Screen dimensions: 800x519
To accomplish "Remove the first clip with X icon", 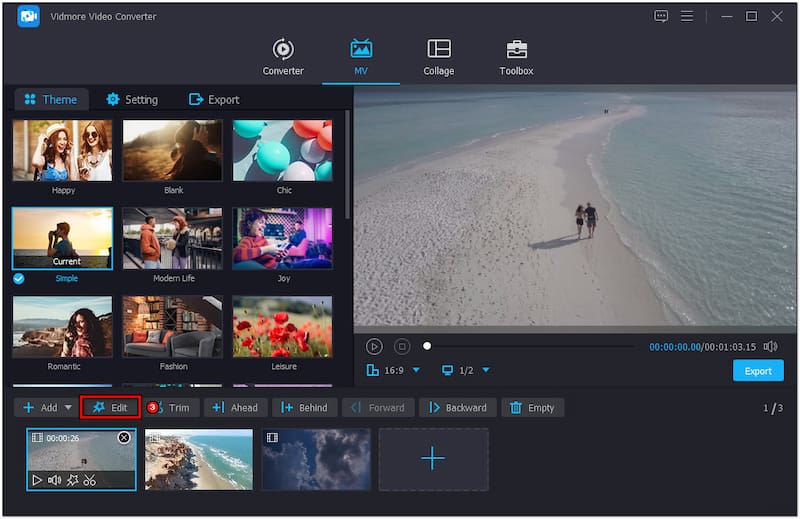I will 124,438.
